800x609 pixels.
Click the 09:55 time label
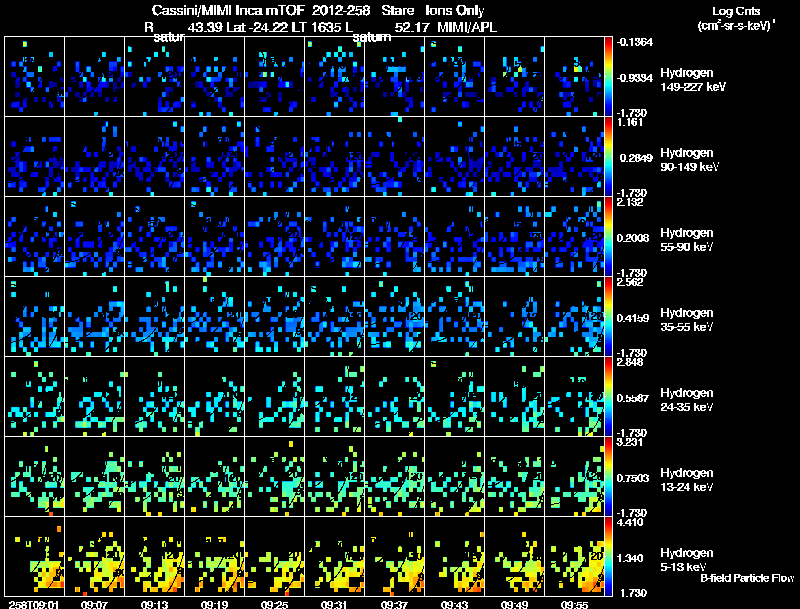(574, 605)
